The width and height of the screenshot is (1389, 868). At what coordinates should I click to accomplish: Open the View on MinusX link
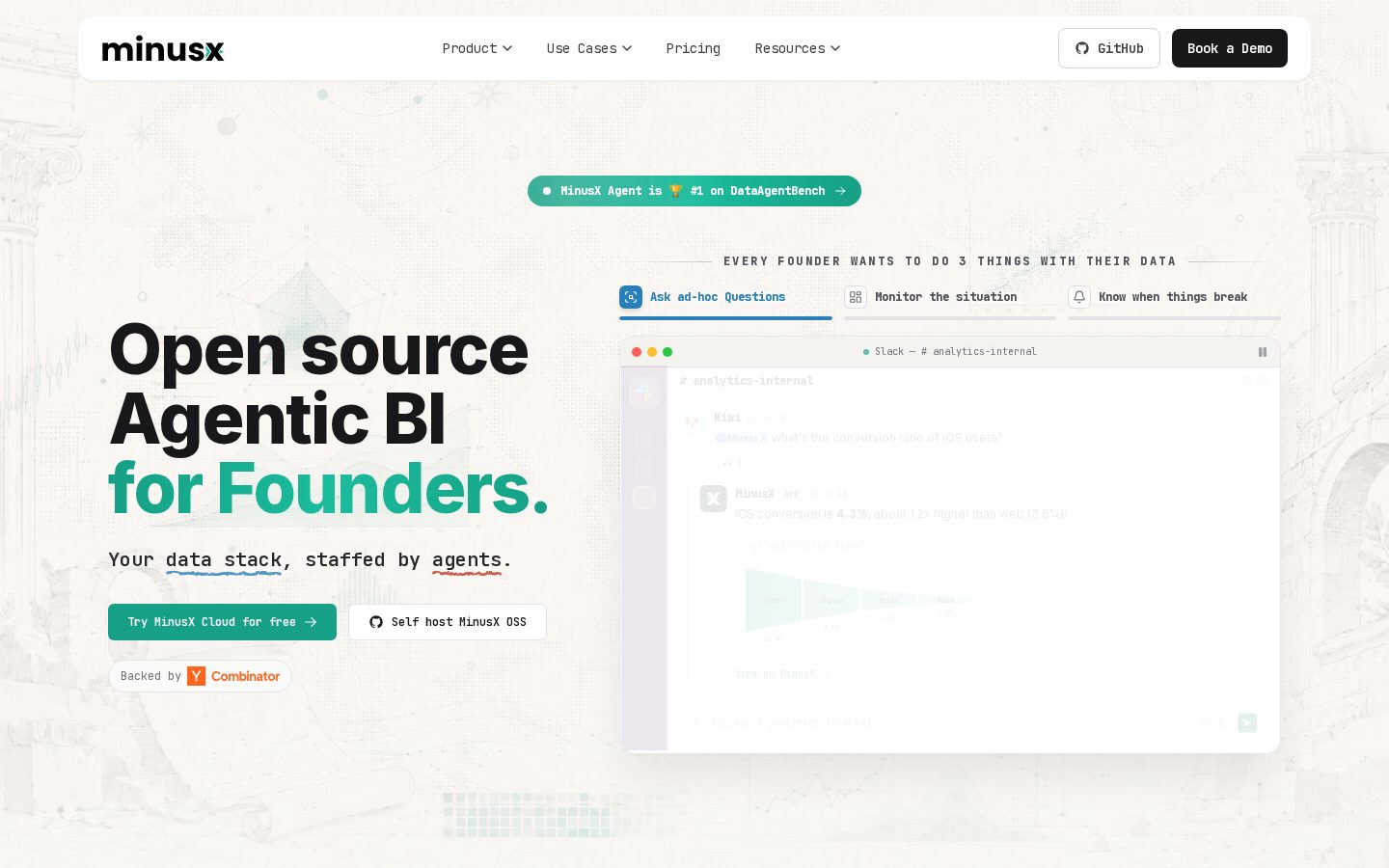point(781,673)
